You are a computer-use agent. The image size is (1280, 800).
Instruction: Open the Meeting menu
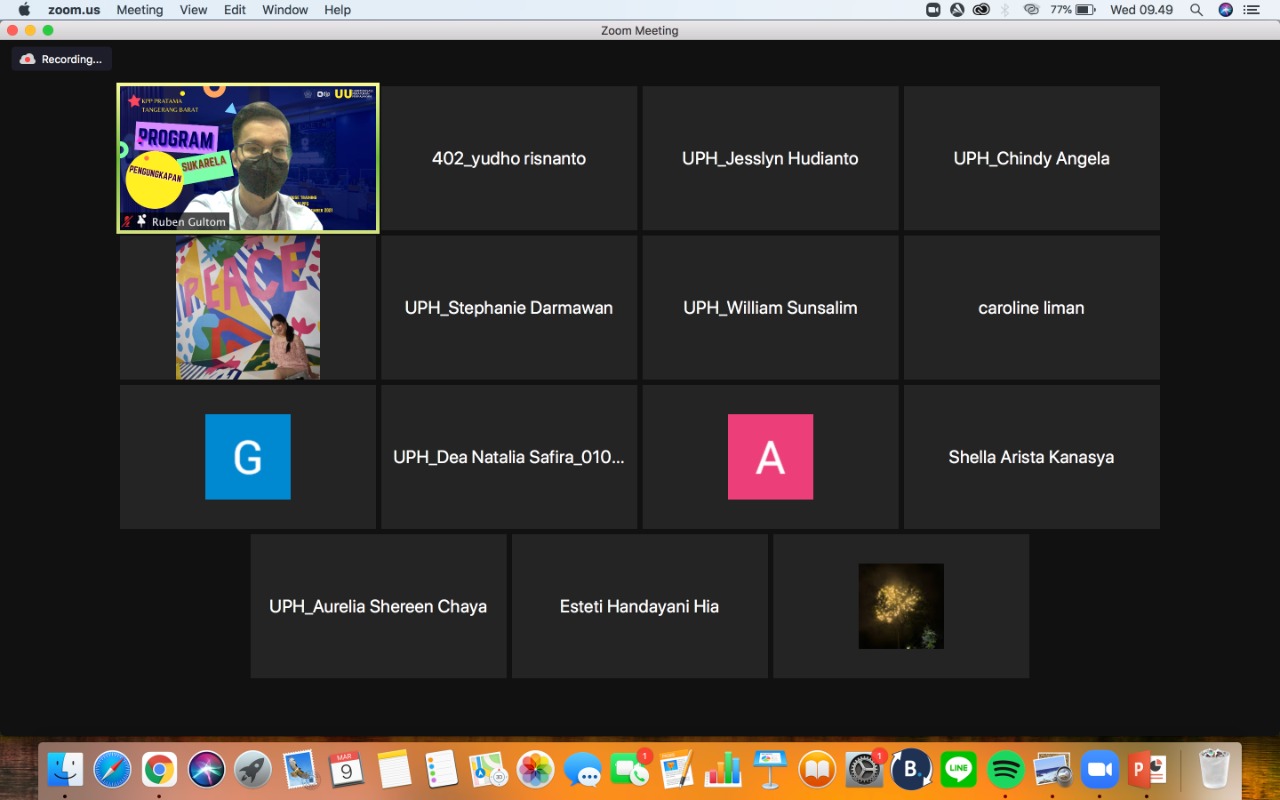coord(139,10)
